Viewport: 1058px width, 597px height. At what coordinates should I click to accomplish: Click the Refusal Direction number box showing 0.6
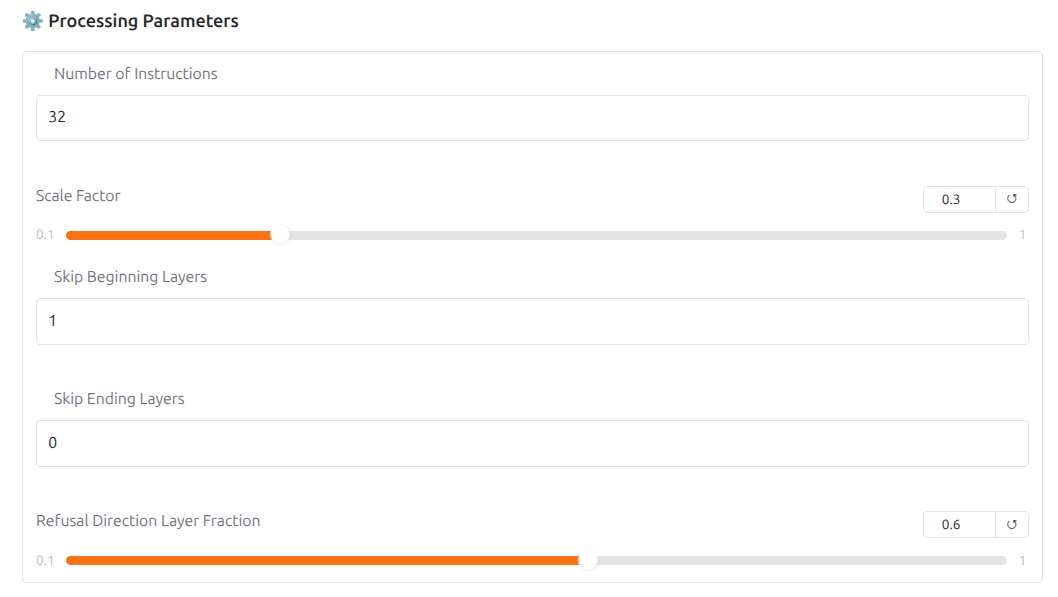click(958, 524)
